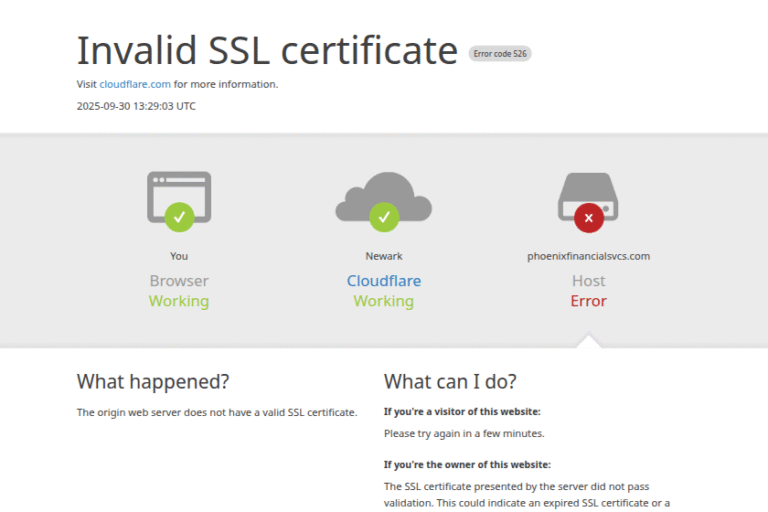768x512 pixels.
Task: Click the green checkmark on the cloud icon
Action: [383, 216]
